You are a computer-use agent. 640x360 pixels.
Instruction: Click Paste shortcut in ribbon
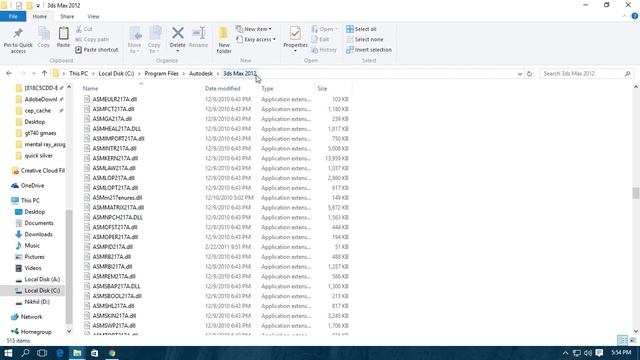(x=97, y=50)
